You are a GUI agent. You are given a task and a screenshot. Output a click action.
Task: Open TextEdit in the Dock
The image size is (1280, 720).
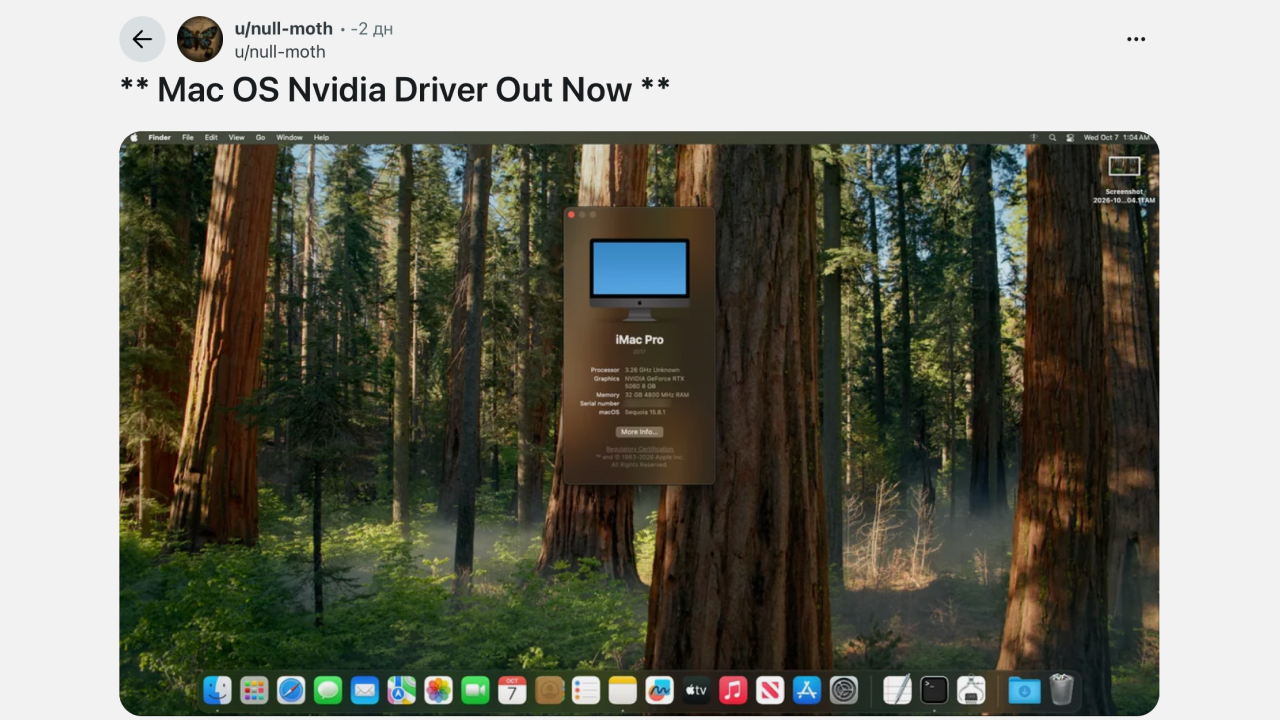point(897,690)
